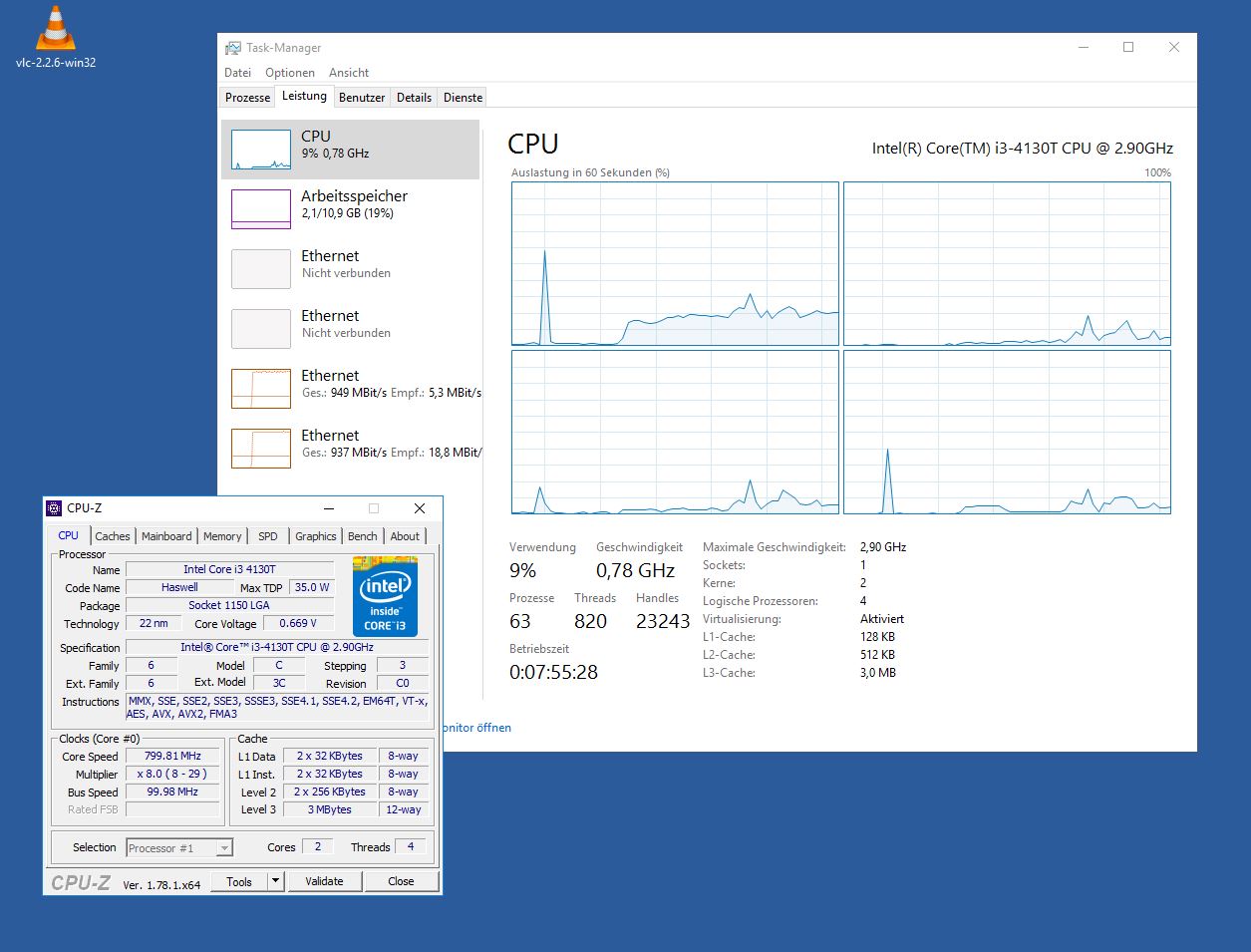Switch to the Dienste tab
Screen dimensions: 1251x952
[464, 98]
